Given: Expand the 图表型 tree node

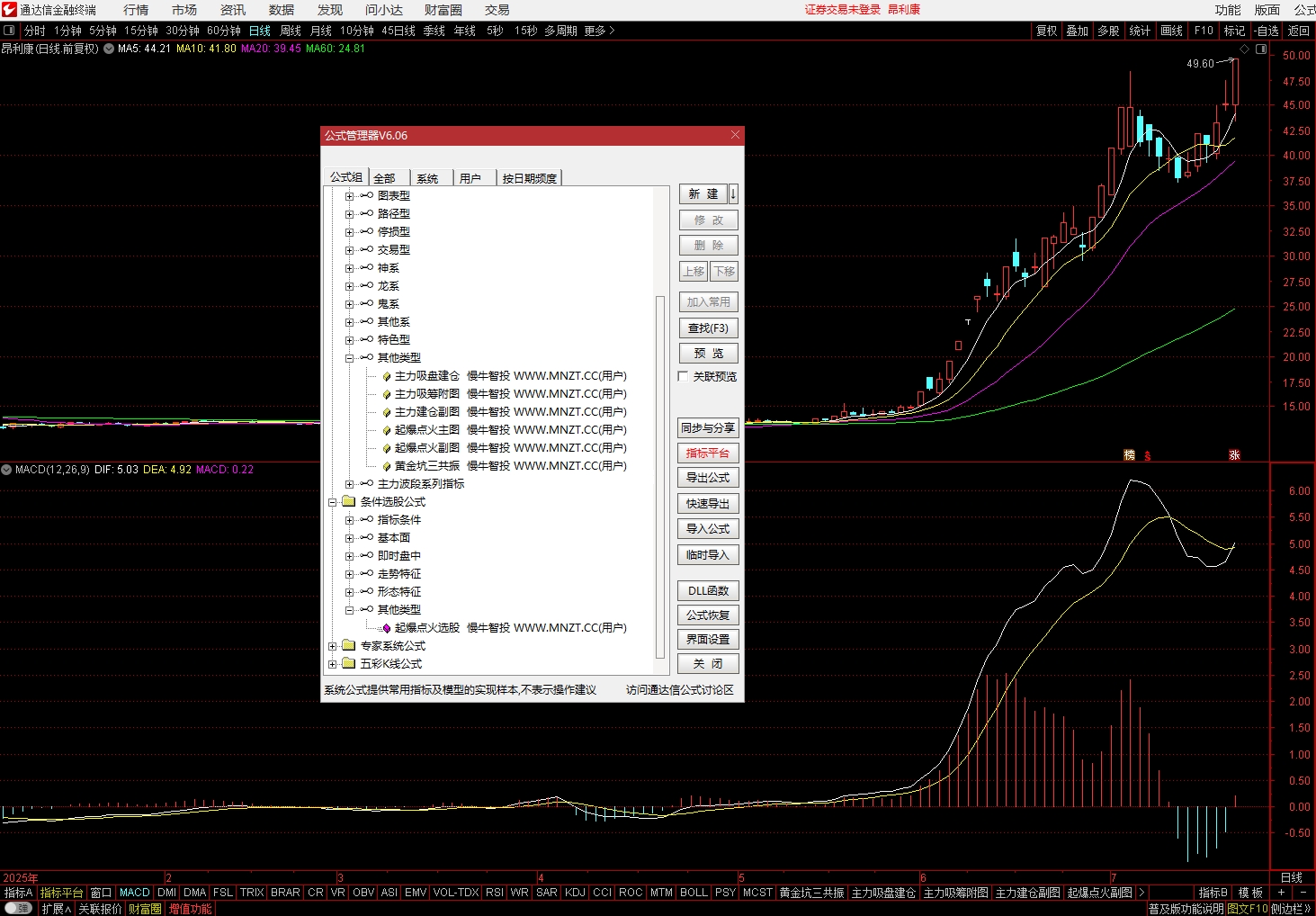Looking at the screenshot, I should pyautogui.click(x=350, y=196).
